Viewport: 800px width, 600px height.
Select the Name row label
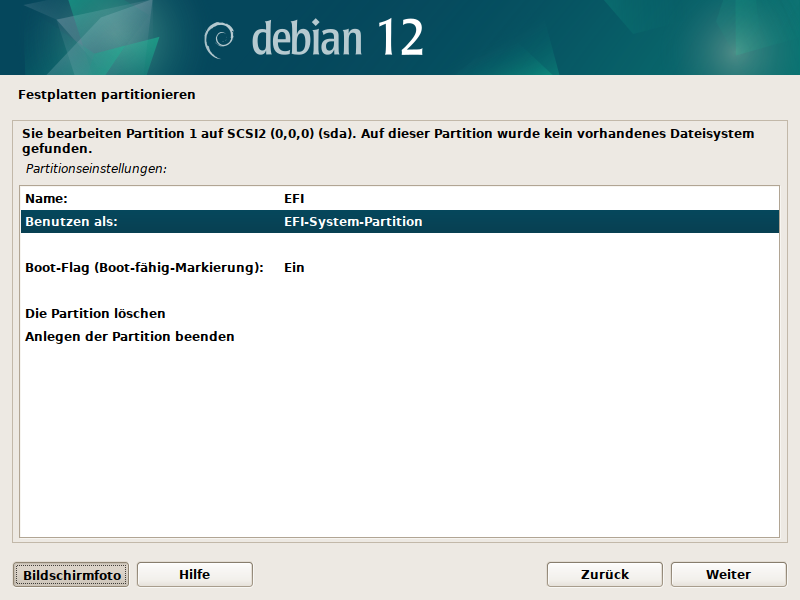pyautogui.click(x=46, y=199)
